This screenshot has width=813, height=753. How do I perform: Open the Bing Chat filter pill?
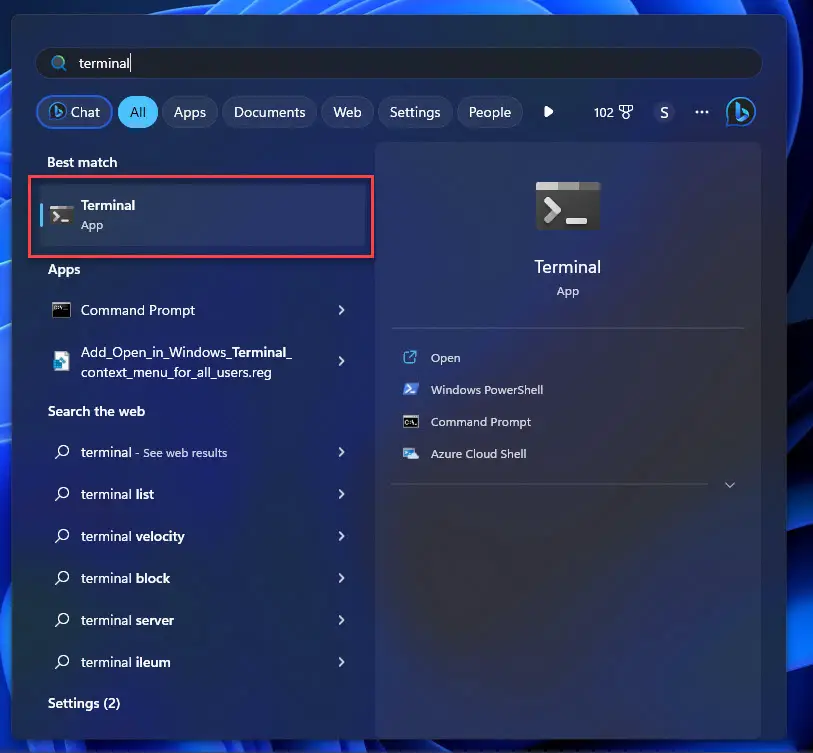click(74, 112)
